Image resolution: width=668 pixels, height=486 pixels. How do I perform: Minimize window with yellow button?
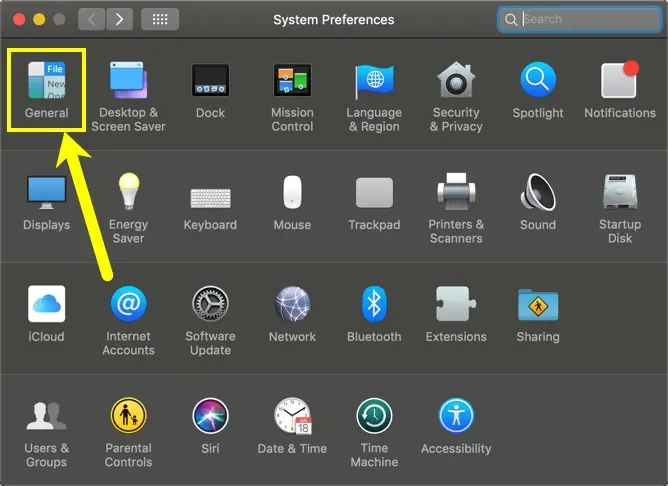pyautogui.click(x=39, y=19)
